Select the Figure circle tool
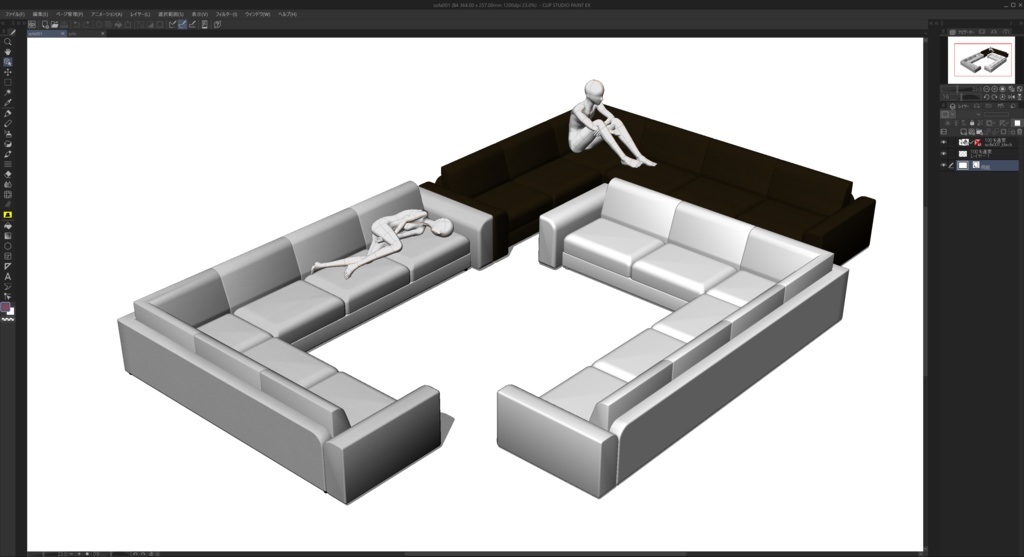The width and height of the screenshot is (1024, 557). (x=8, y=246)
